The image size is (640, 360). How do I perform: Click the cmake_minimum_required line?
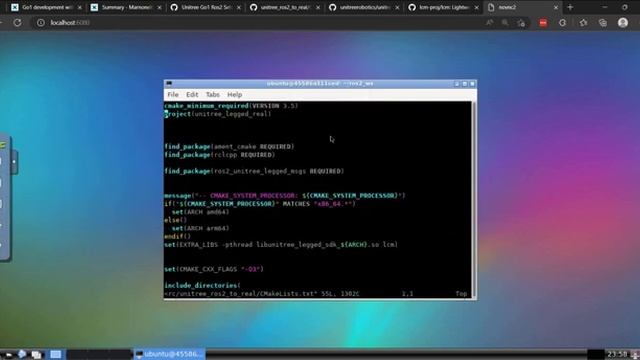pos(231,106)
